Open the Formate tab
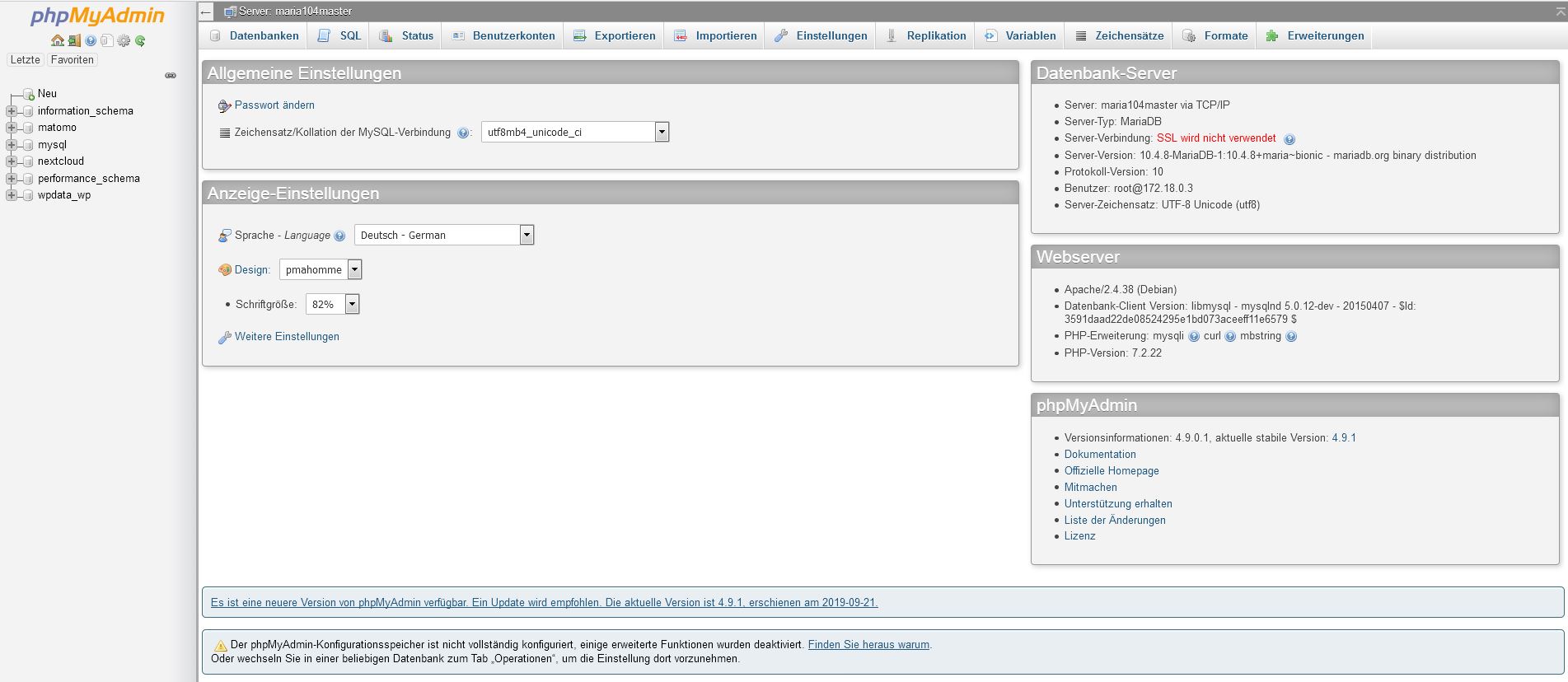This screenshot has width=1568, height=682. [x=1215, y=35]
